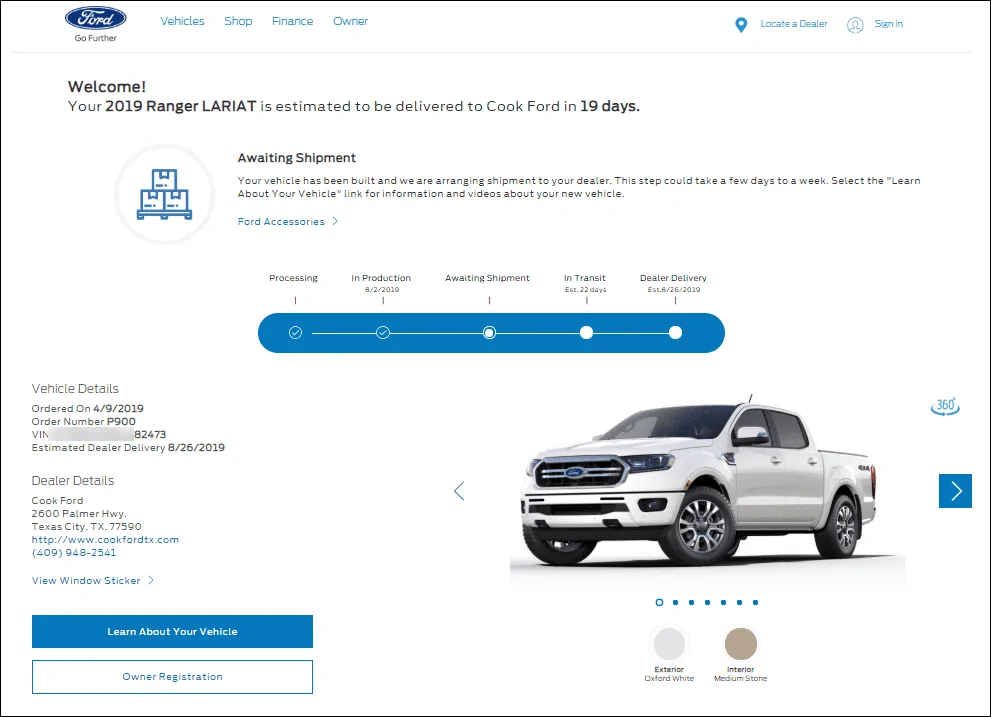The width and height of the screenshot is (991, 717).
Task: Click the Medium Stone interior swatch
Action: (x=741, y=644)
